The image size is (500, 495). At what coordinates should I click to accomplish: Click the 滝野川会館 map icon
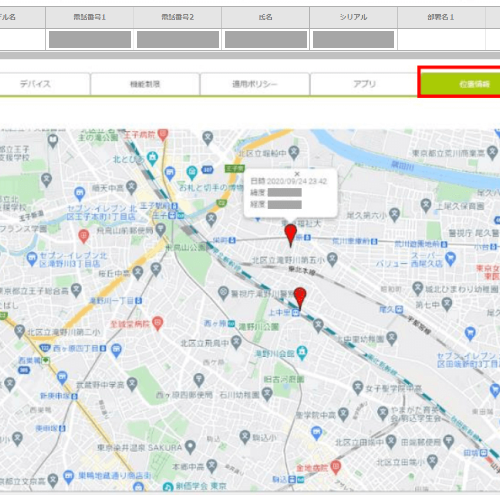(x=302, y=352)
